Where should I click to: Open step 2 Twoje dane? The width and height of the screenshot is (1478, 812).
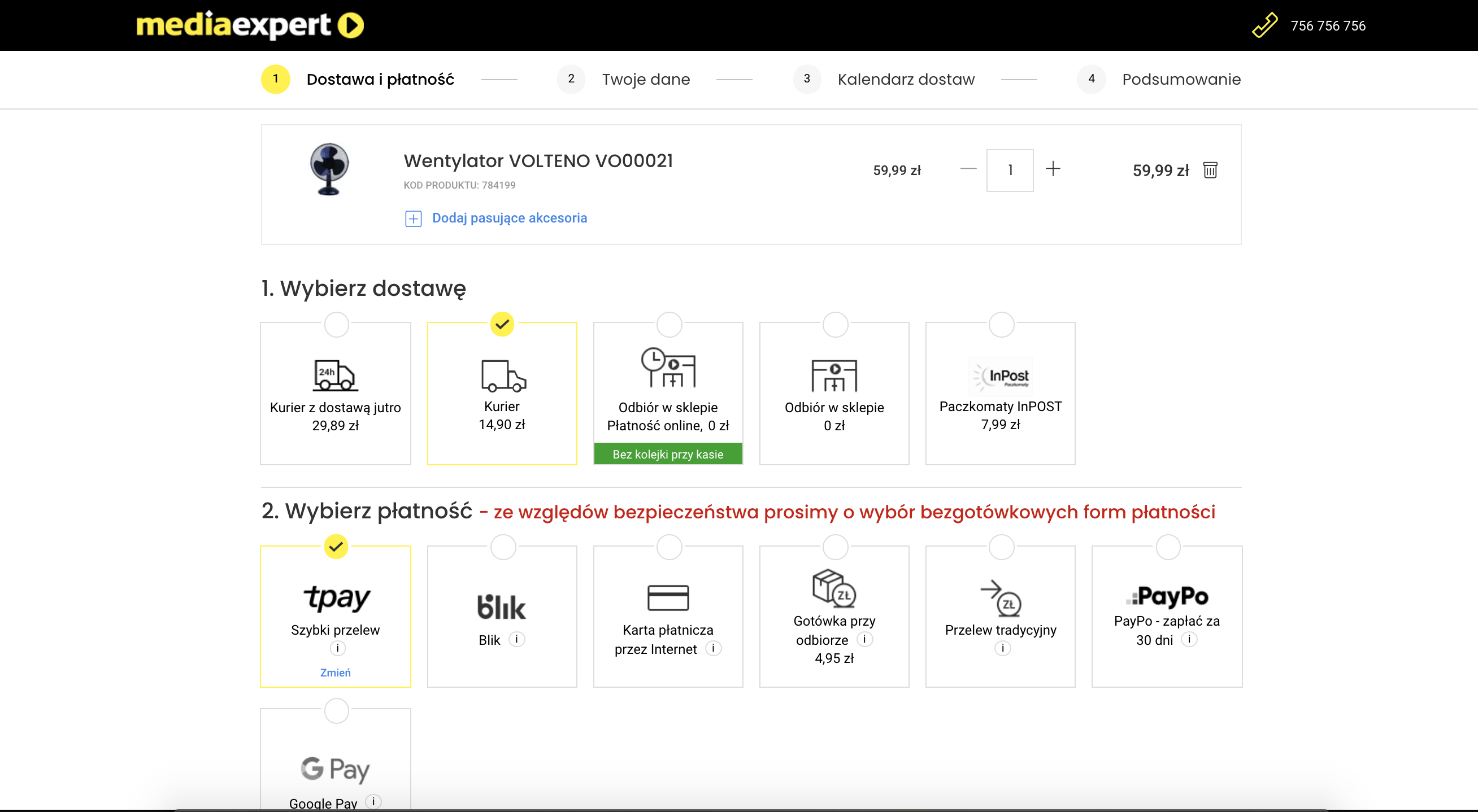[x=645, y=79]
